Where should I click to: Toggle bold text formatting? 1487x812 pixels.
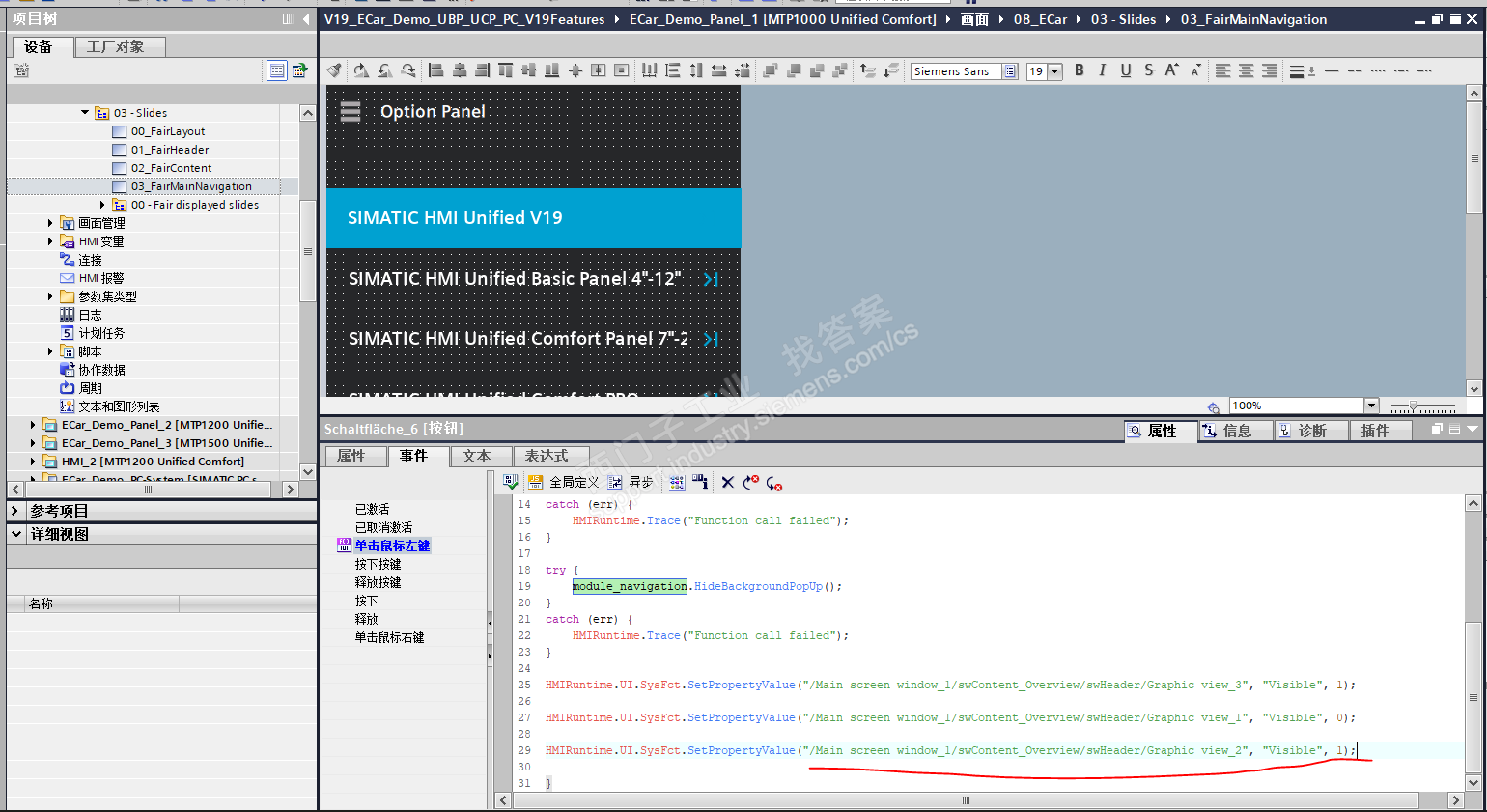pyautogui.click(x=1080, y=70)
